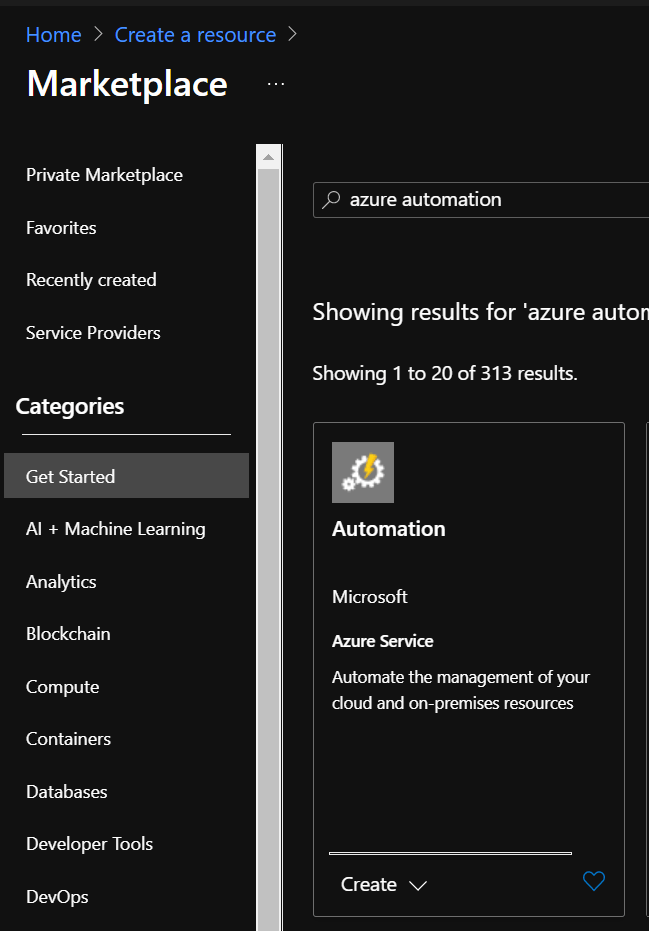
Task: Open the Automation card title
Action: (388, 529)
